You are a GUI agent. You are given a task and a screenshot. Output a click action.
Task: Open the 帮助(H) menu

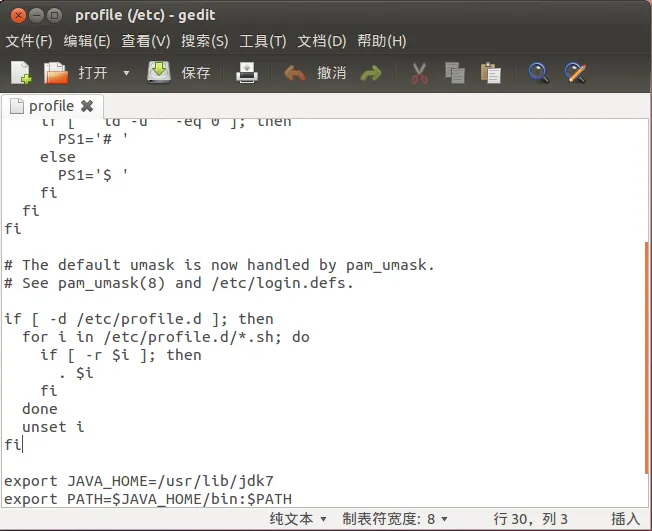(x=382, y=41)
